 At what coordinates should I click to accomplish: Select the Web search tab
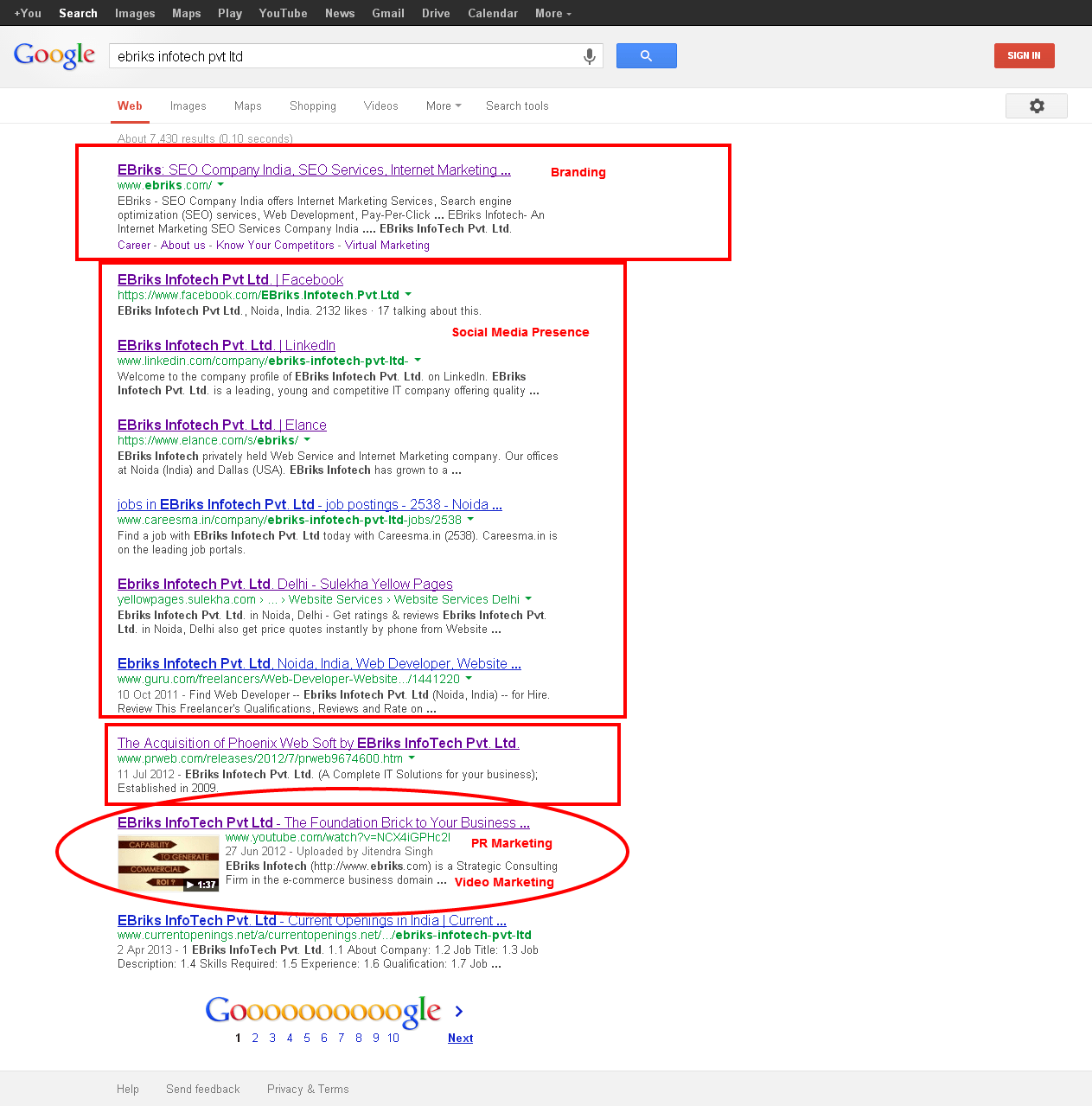click(x=130, y=105)
